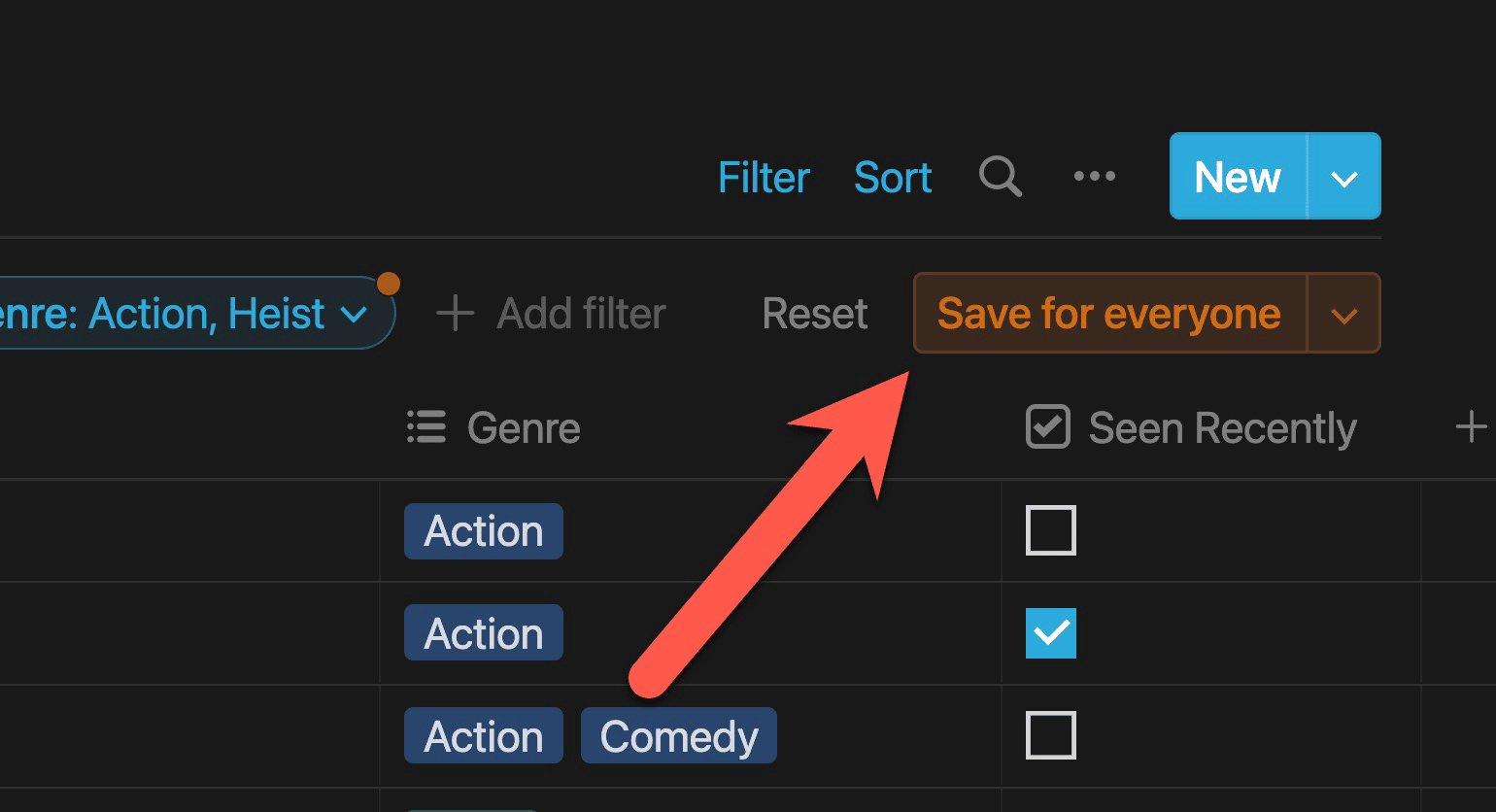Expand the Genre: Action, Heist filter chevron

coord(355,315)
